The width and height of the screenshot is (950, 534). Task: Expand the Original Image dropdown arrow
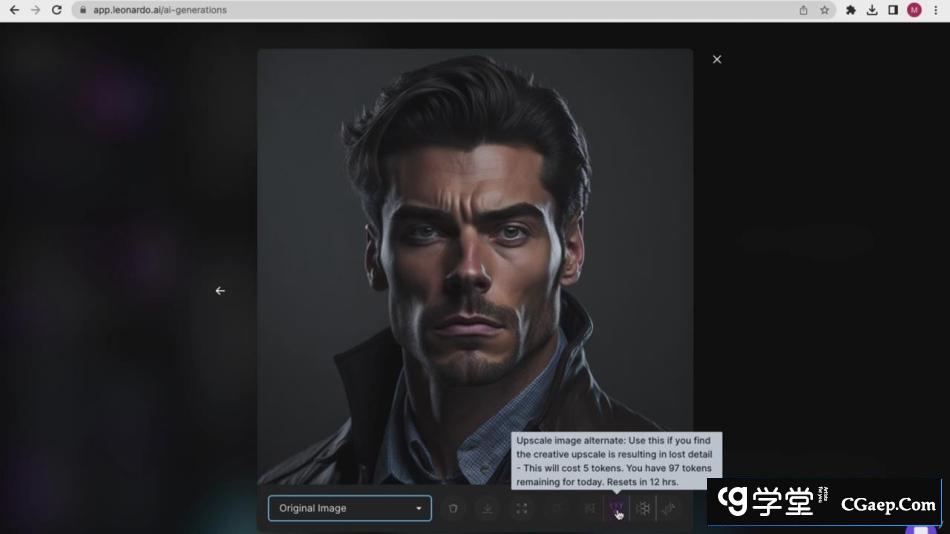click(418, 508)
